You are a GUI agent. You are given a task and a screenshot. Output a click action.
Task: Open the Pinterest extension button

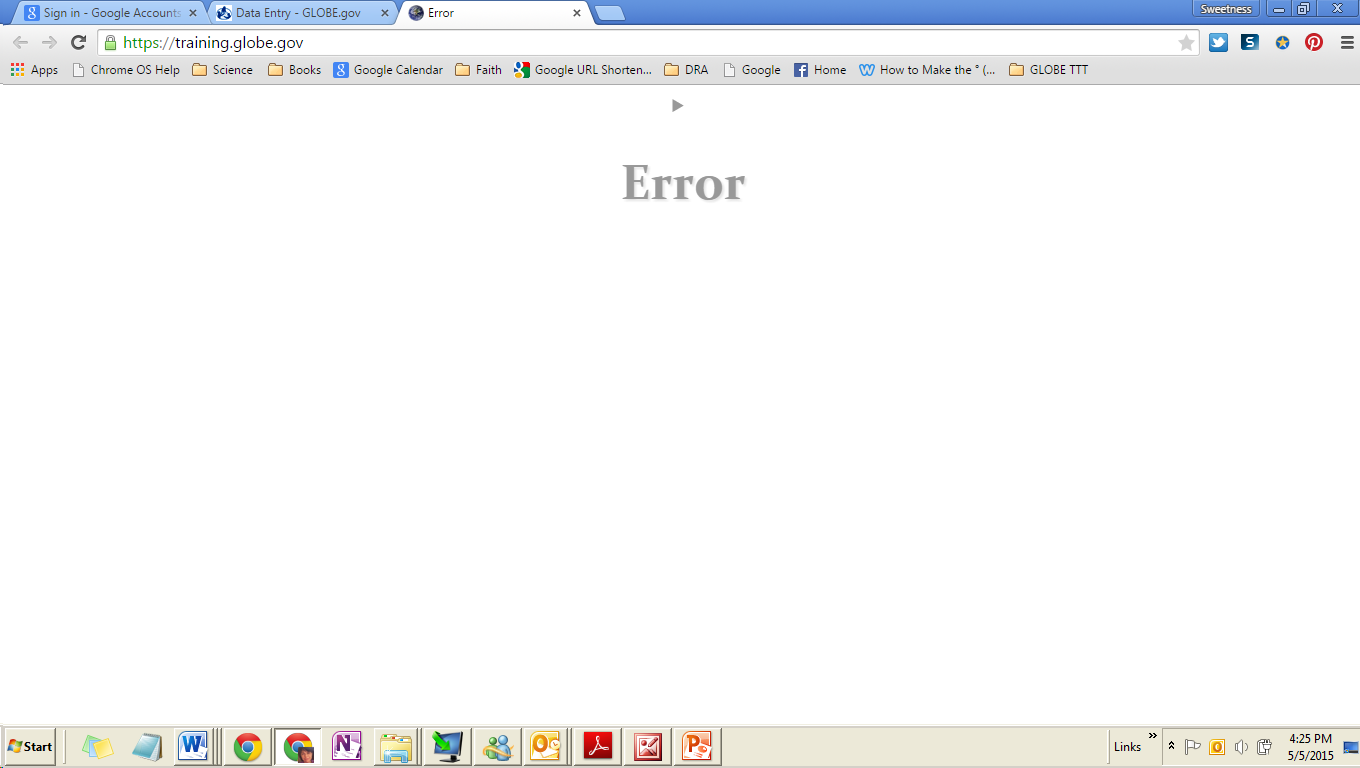pyautogui.click(x=1314, y=42)
